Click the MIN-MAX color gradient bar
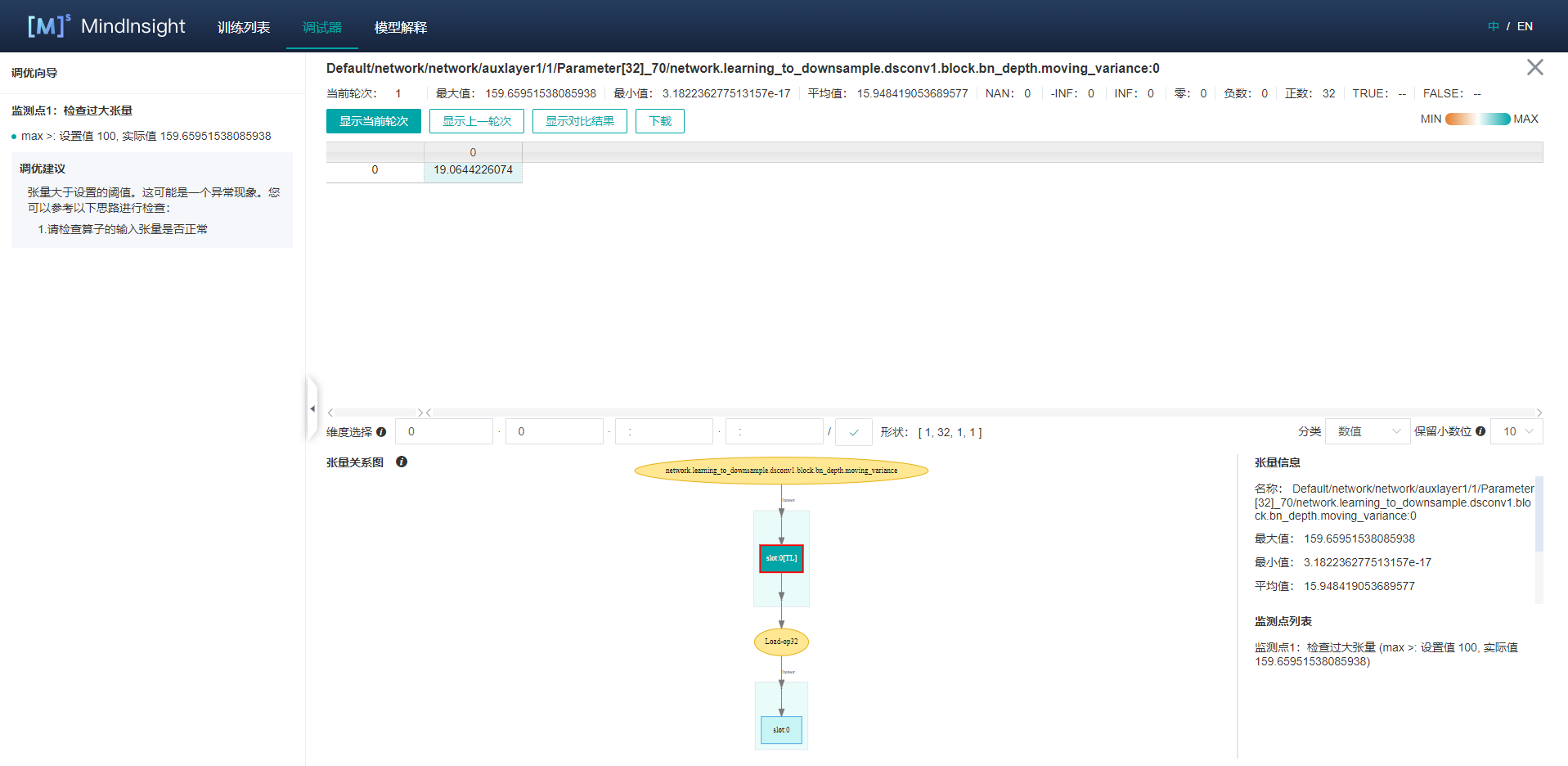1568x766 pixels. pos(1477,119)
